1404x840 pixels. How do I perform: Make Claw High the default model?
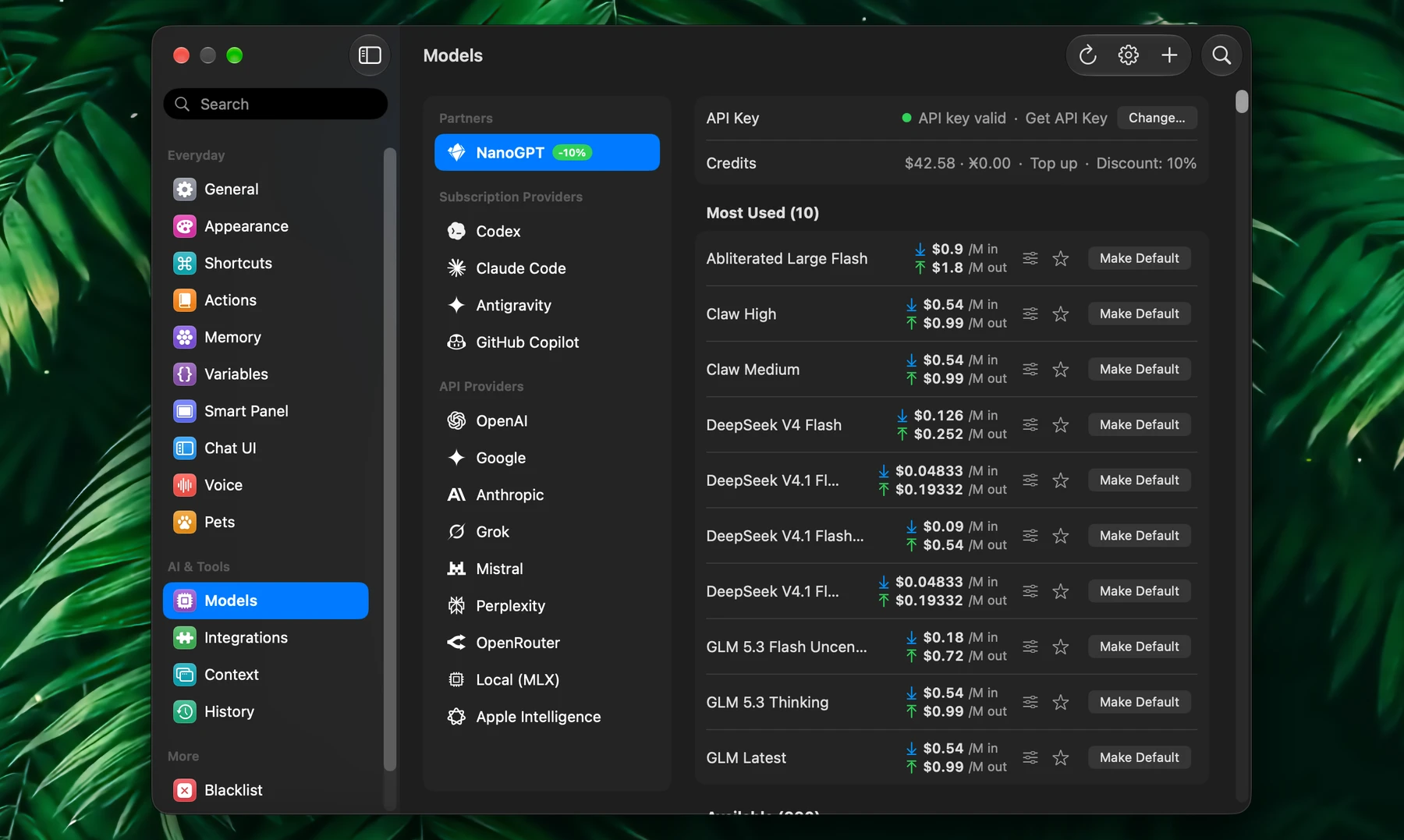coord(1139,314)
